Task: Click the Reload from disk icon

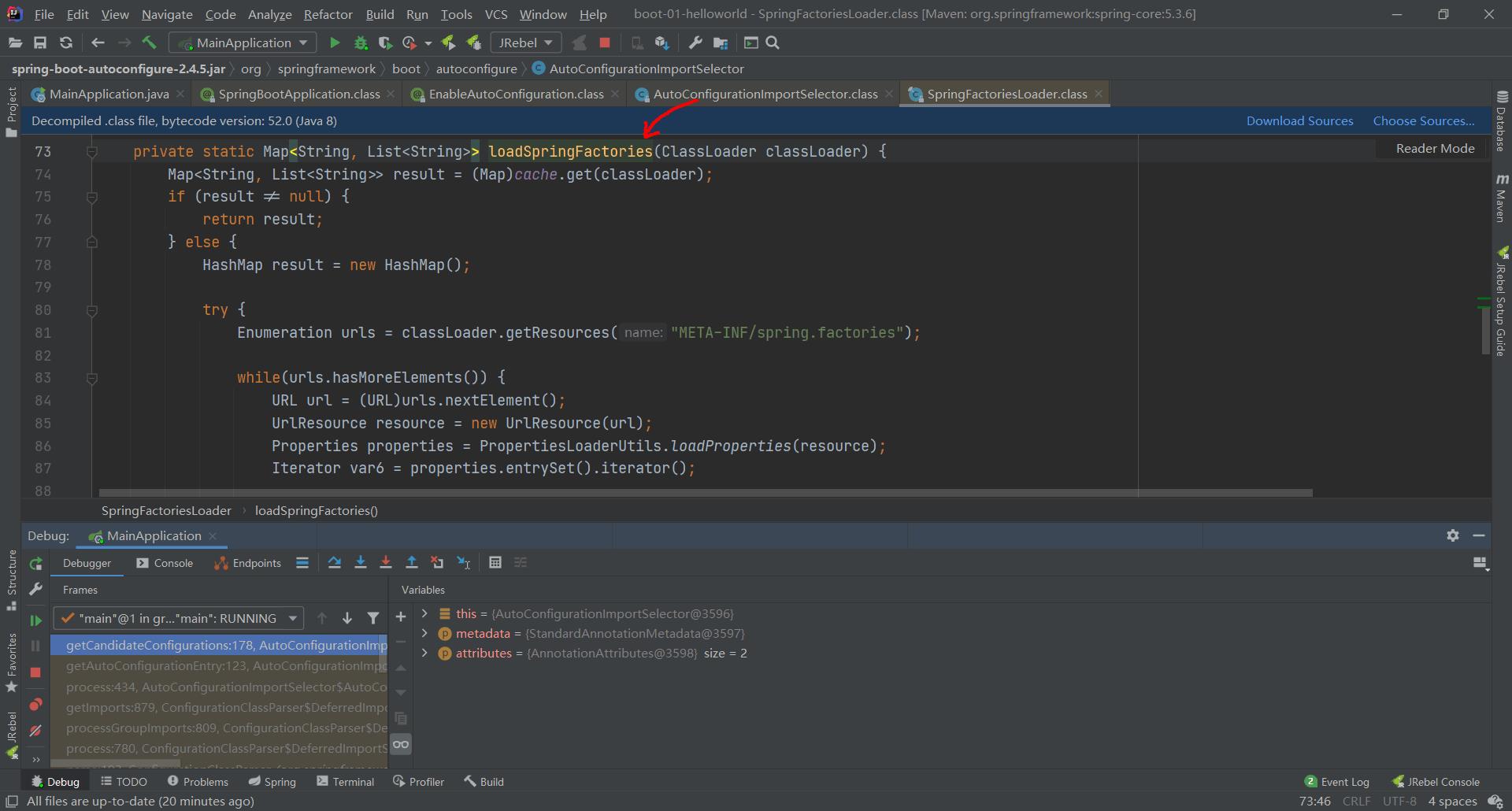Action: pos(66,43)
